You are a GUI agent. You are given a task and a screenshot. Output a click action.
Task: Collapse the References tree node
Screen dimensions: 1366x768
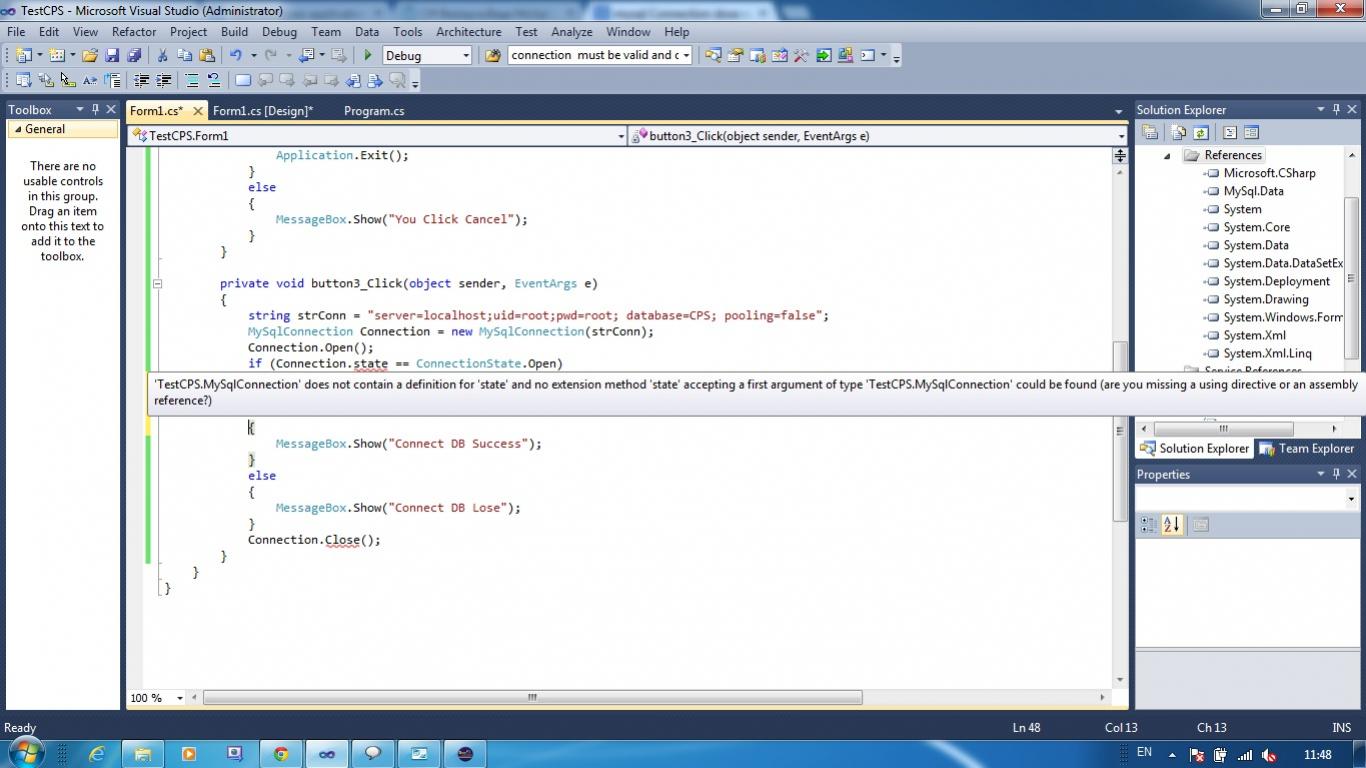point(1167,155)
